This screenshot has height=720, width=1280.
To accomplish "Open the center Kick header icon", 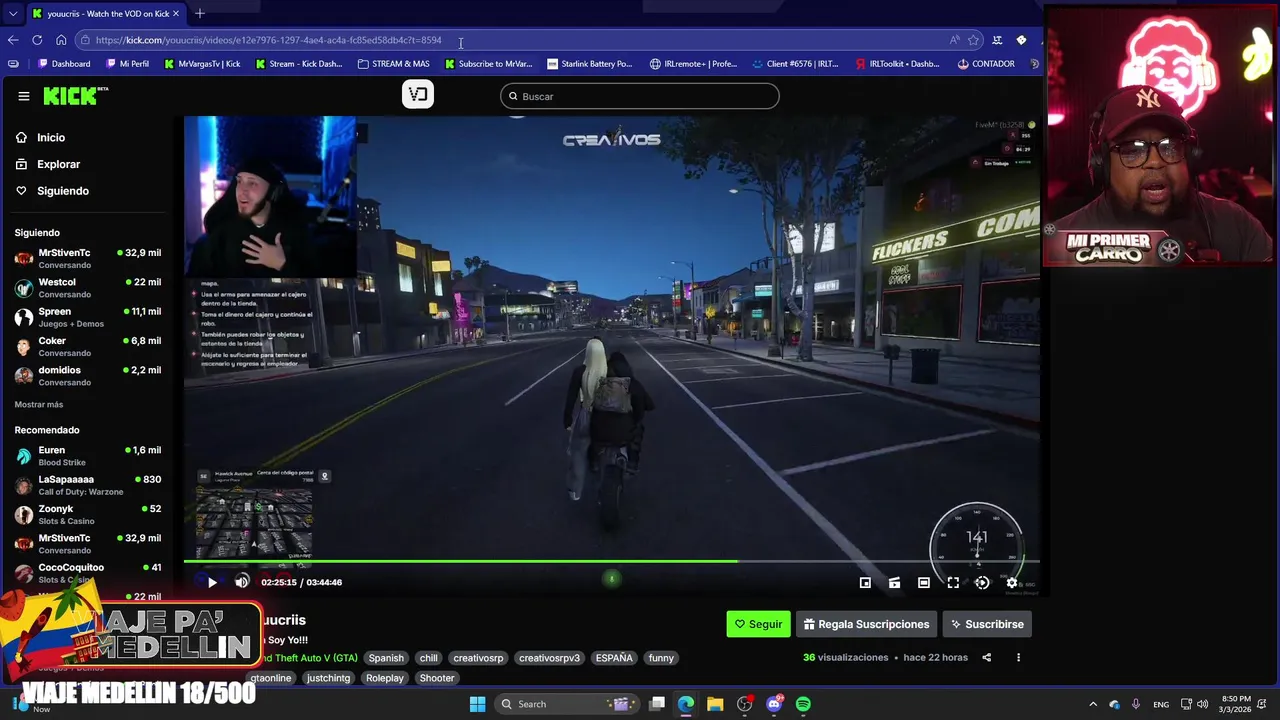I will pos(418,95).
